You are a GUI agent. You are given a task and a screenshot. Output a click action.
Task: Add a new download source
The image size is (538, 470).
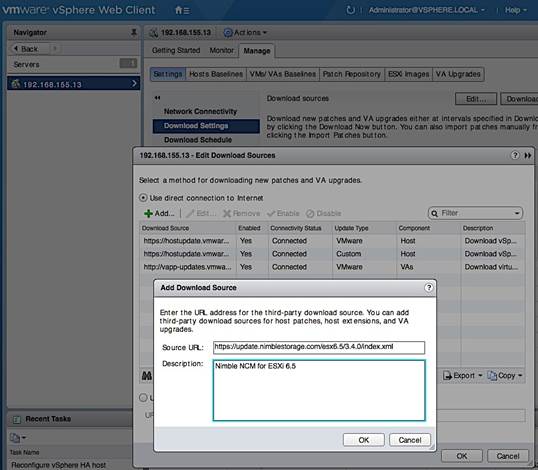[159, 213]
